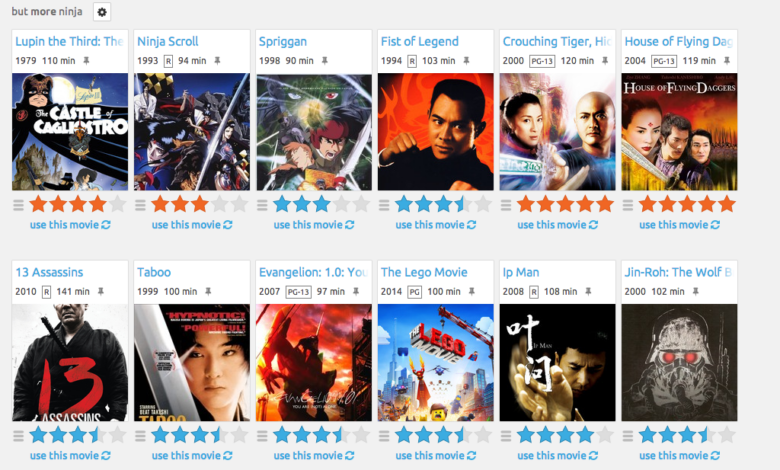The height and width of the screenshot is (470, 780).
Task: Rate Ninja Scroll five stars
Action: coord(239,204)
